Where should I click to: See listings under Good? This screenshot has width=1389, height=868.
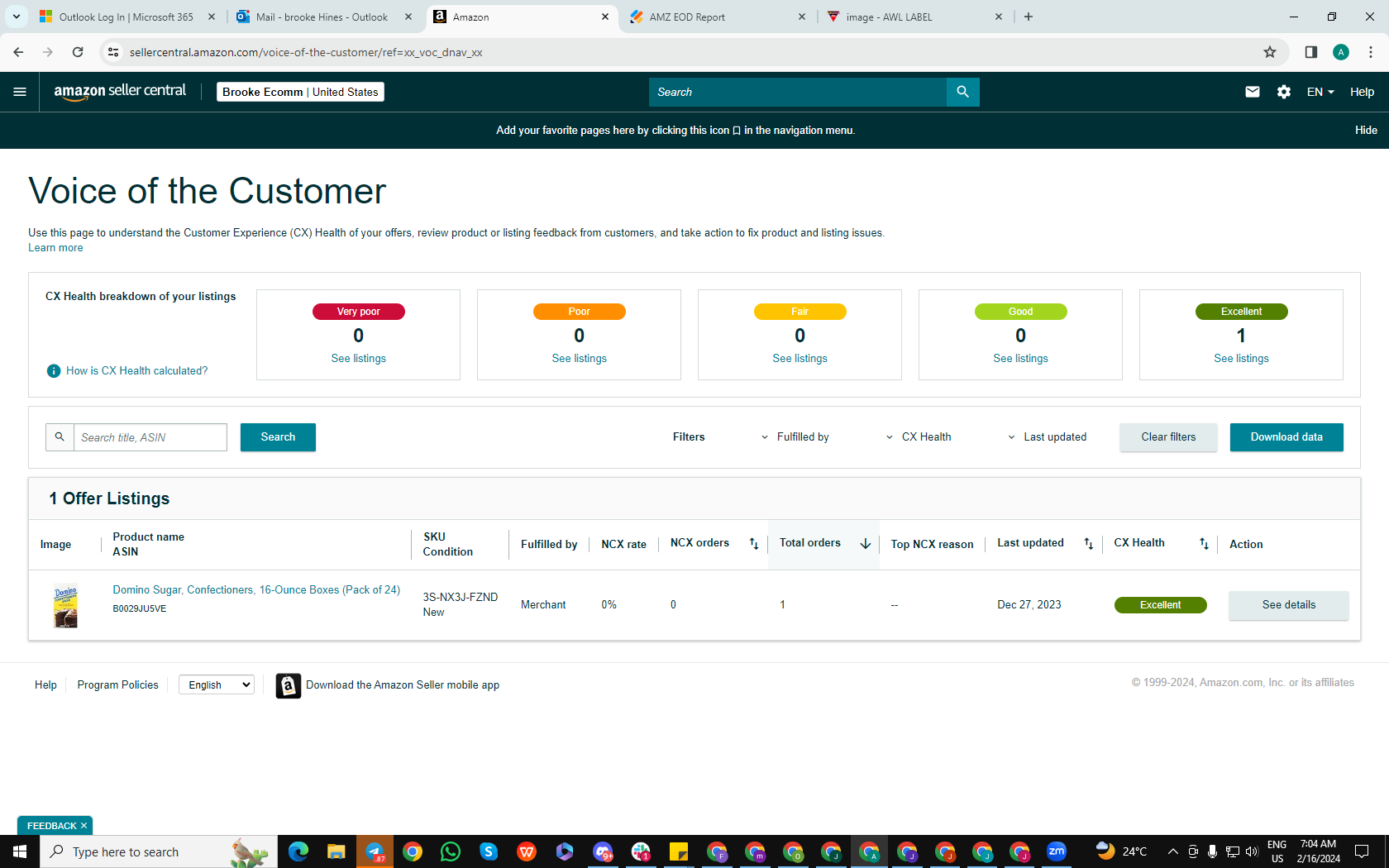(x=1021, y=359)
